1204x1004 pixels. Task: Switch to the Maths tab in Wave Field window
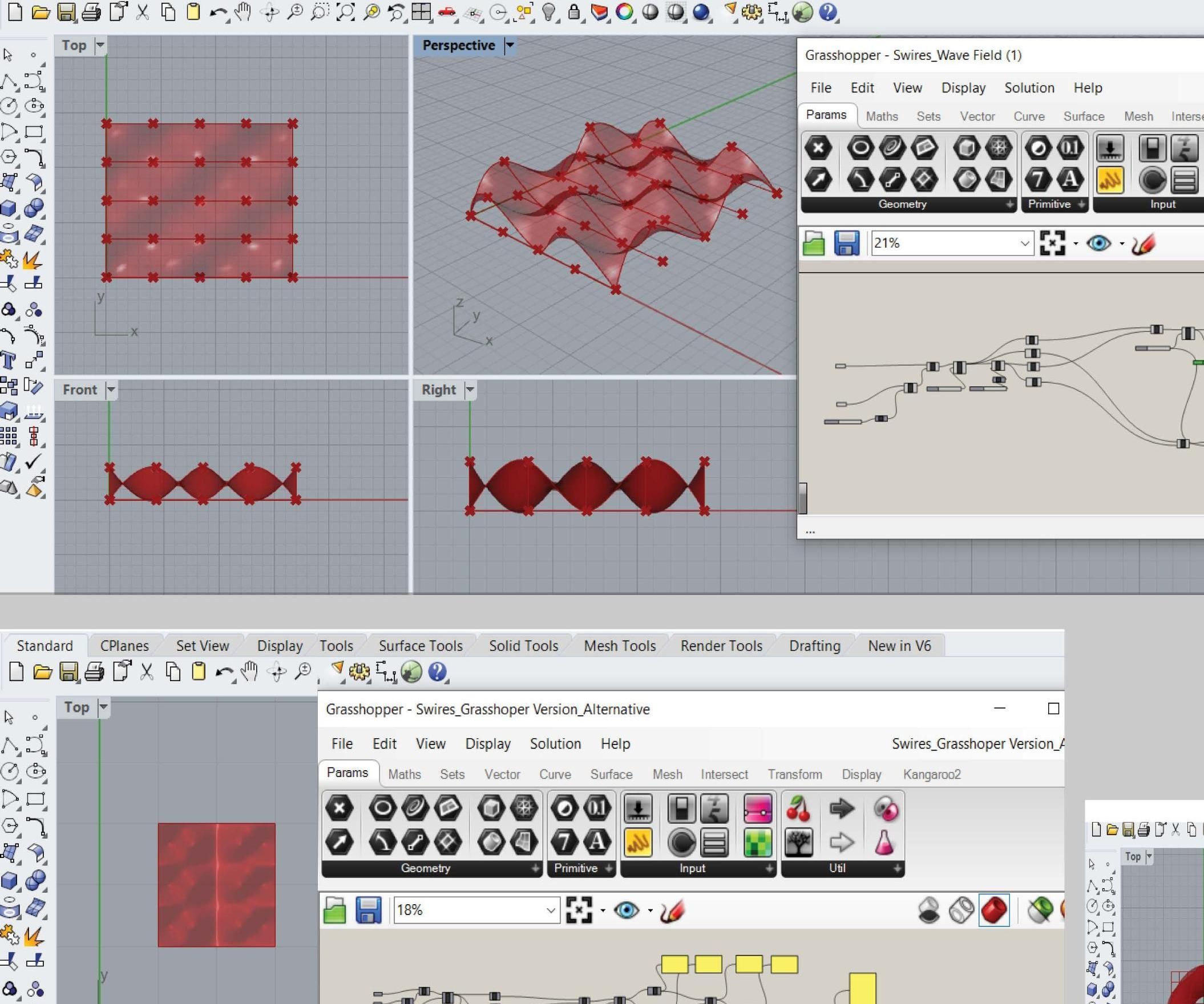pyautogui.click(x=882, y=116)
